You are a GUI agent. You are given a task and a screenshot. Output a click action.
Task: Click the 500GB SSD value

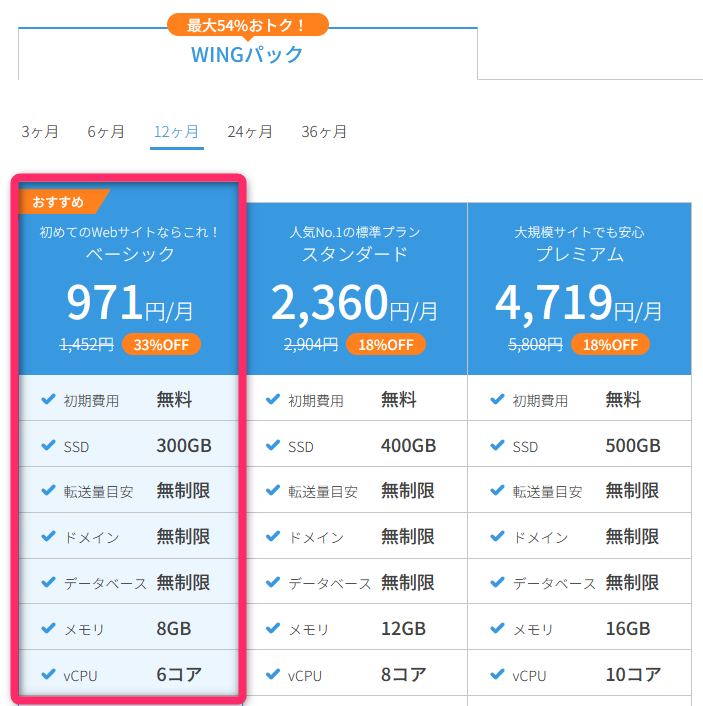tap(633, 446)
